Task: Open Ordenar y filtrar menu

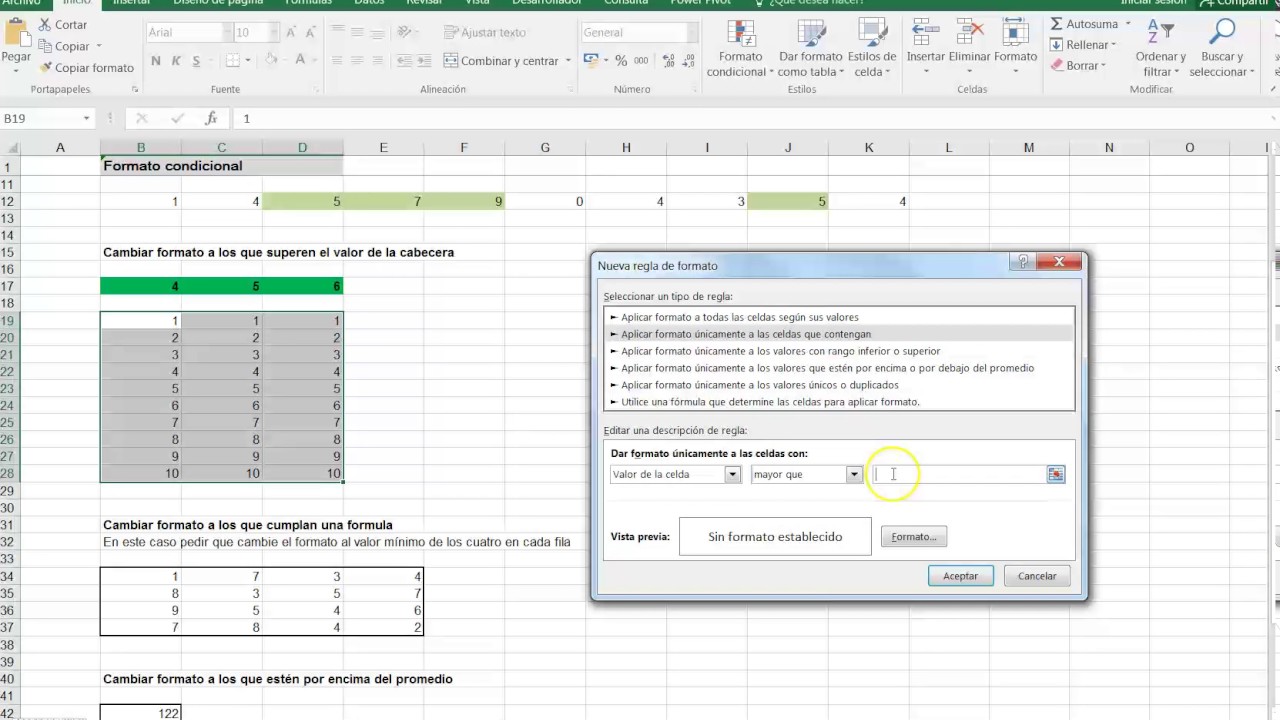Action: (x=1161, y=48)
